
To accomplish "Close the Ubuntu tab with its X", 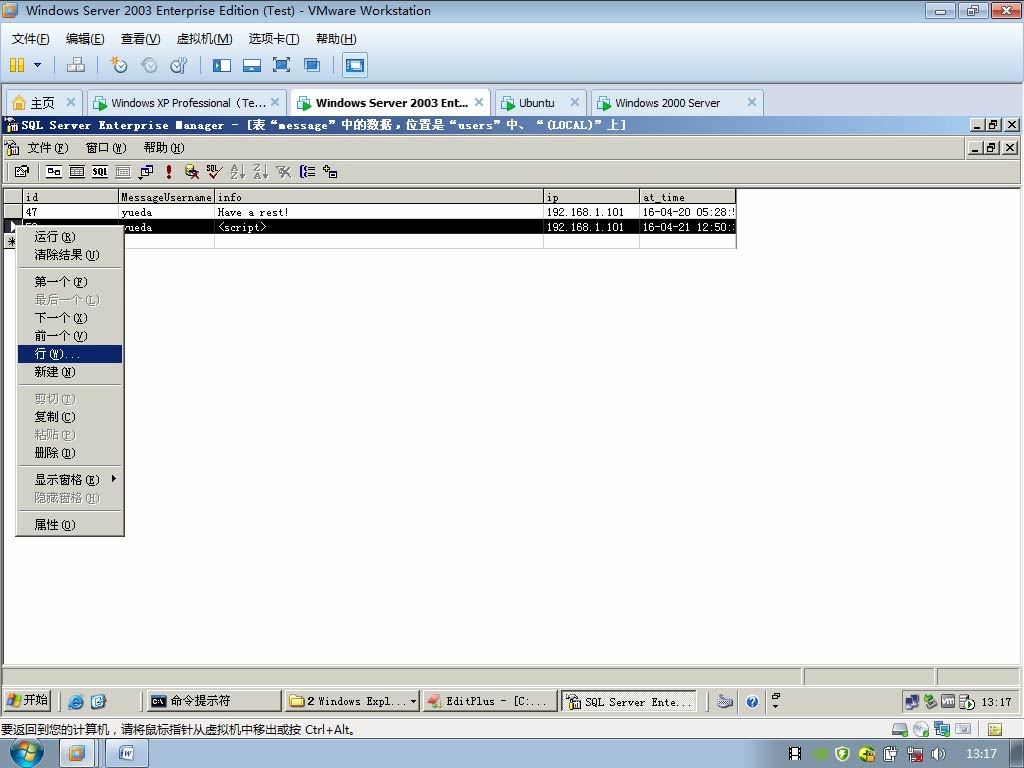I will coord(575,102).
